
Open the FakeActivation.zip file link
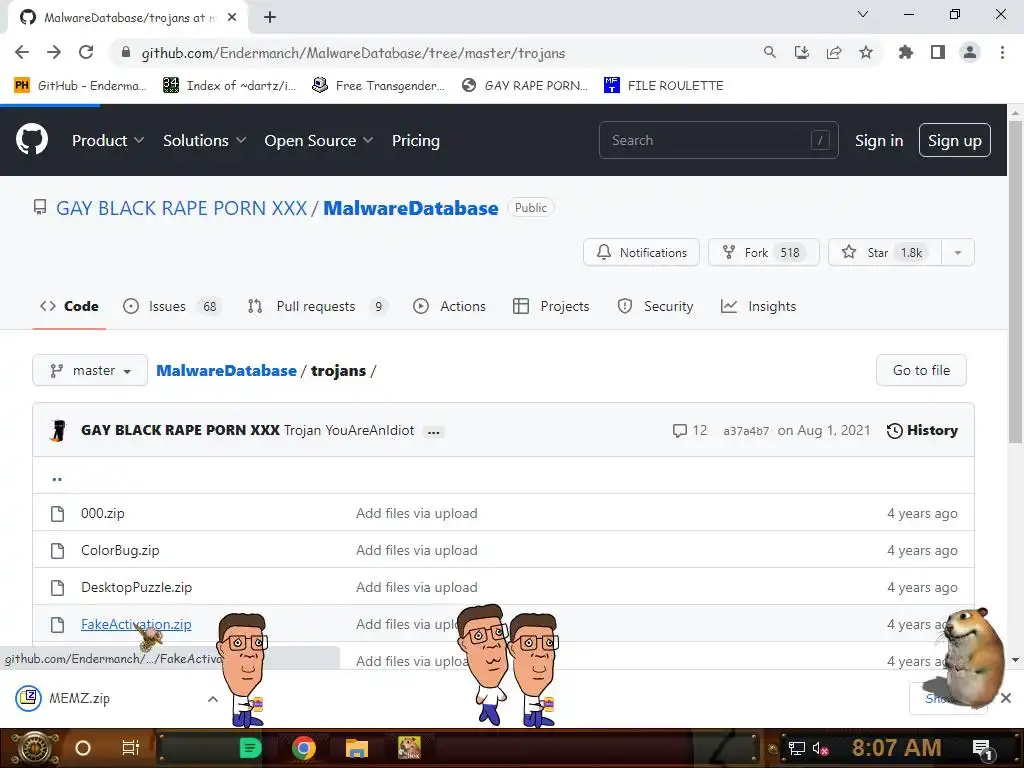coord(136,624)
